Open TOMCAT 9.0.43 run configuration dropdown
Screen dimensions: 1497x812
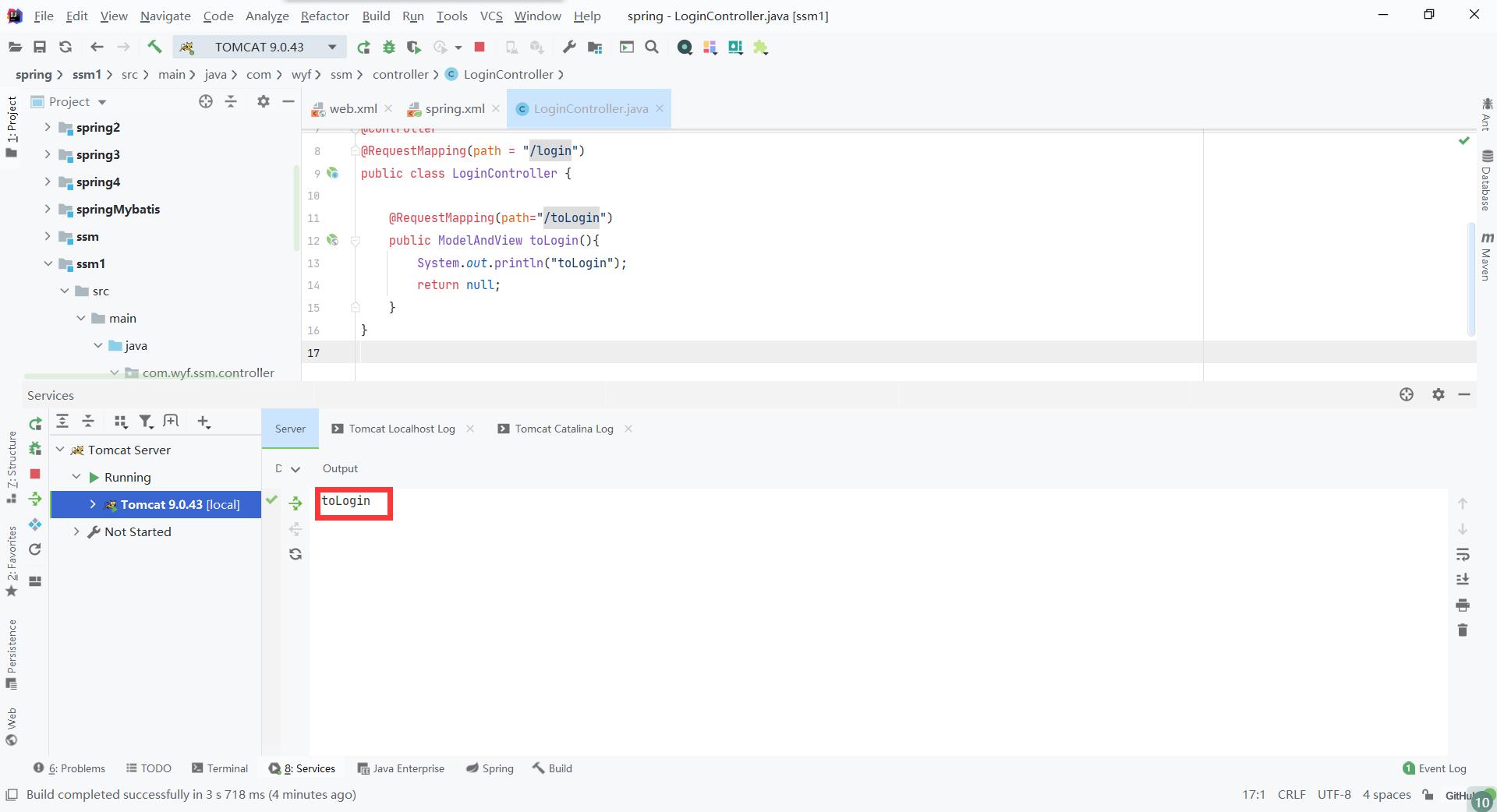[x=260, y=48]
